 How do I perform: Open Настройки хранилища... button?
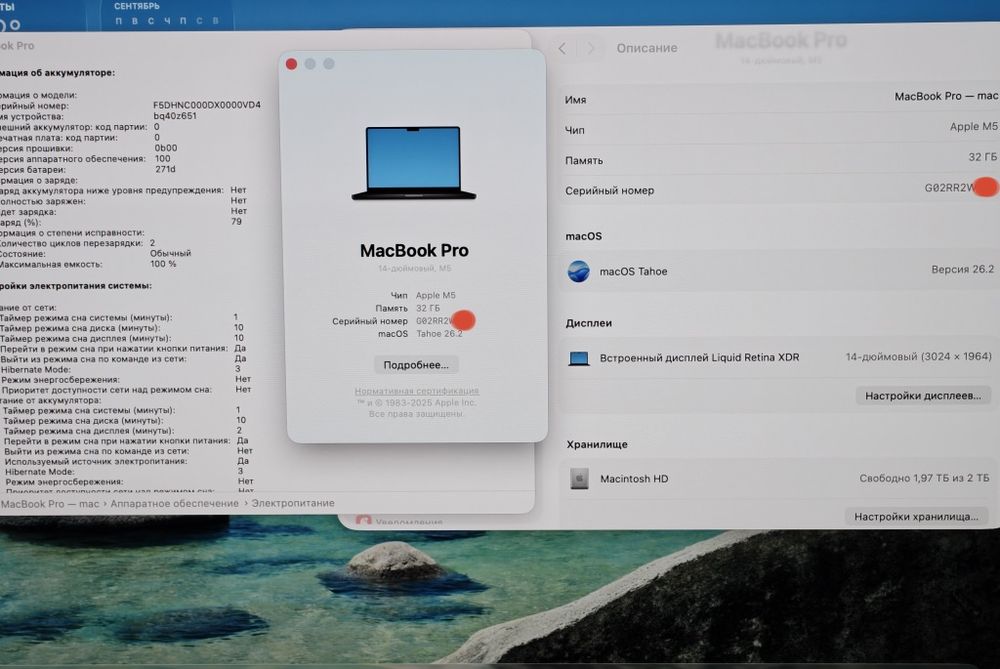click(916, 517)
